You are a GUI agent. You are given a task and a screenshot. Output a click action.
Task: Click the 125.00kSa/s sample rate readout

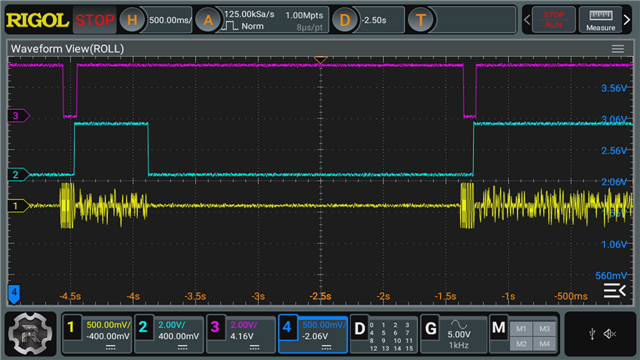point(249,14)
